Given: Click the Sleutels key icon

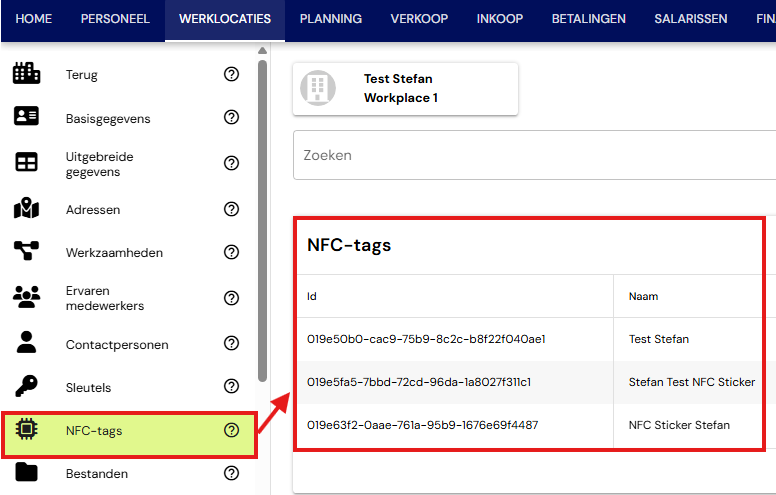Looking at the screenshot, I should (26, 386).
